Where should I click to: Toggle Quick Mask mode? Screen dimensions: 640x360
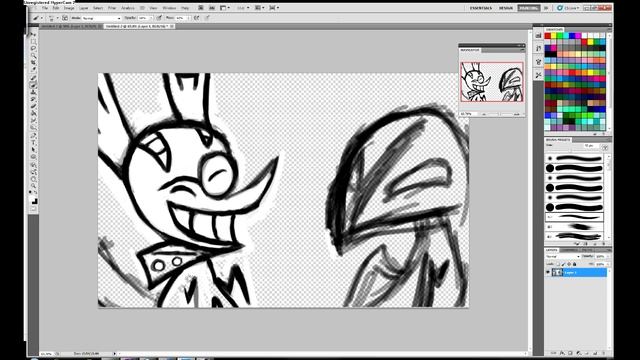33,209
